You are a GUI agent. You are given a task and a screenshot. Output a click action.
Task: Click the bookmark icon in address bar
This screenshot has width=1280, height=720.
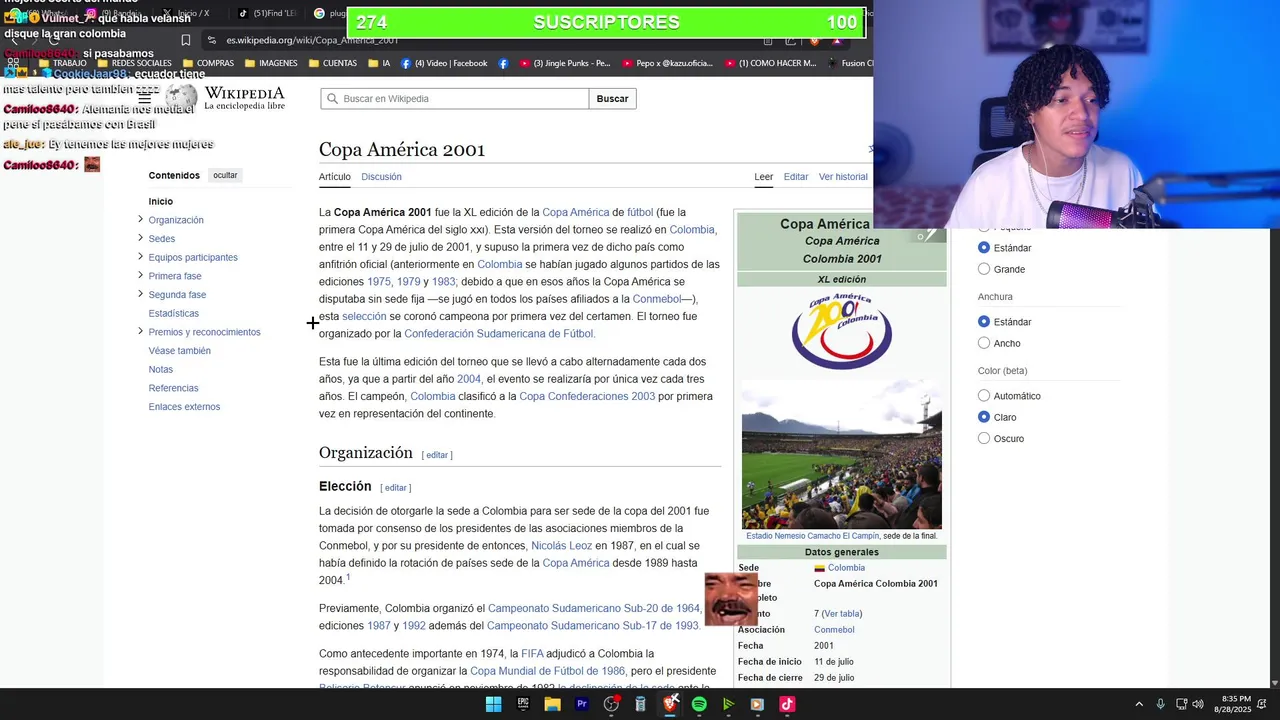tap(185, 40)
